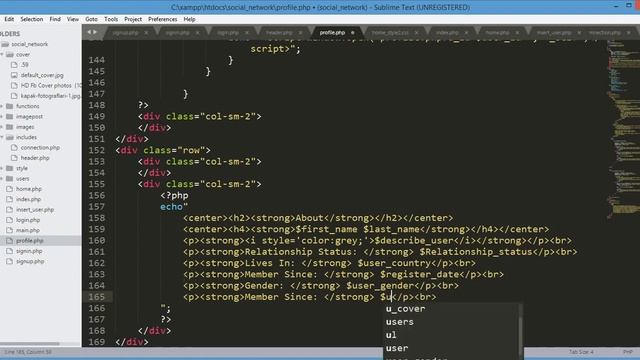This screenshot has height=360, width=640.
Task: Open the Help menu
Action: tap(189, 19)
